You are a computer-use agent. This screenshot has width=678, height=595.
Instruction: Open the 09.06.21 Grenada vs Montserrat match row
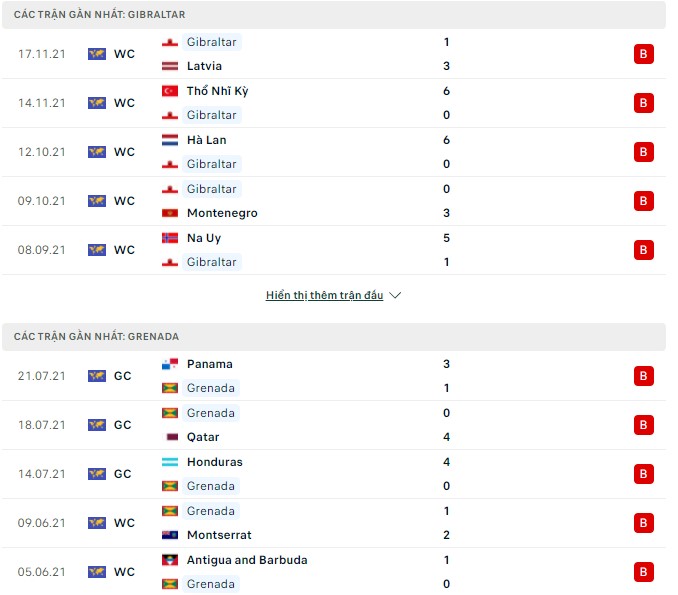[x=334, y=523]
